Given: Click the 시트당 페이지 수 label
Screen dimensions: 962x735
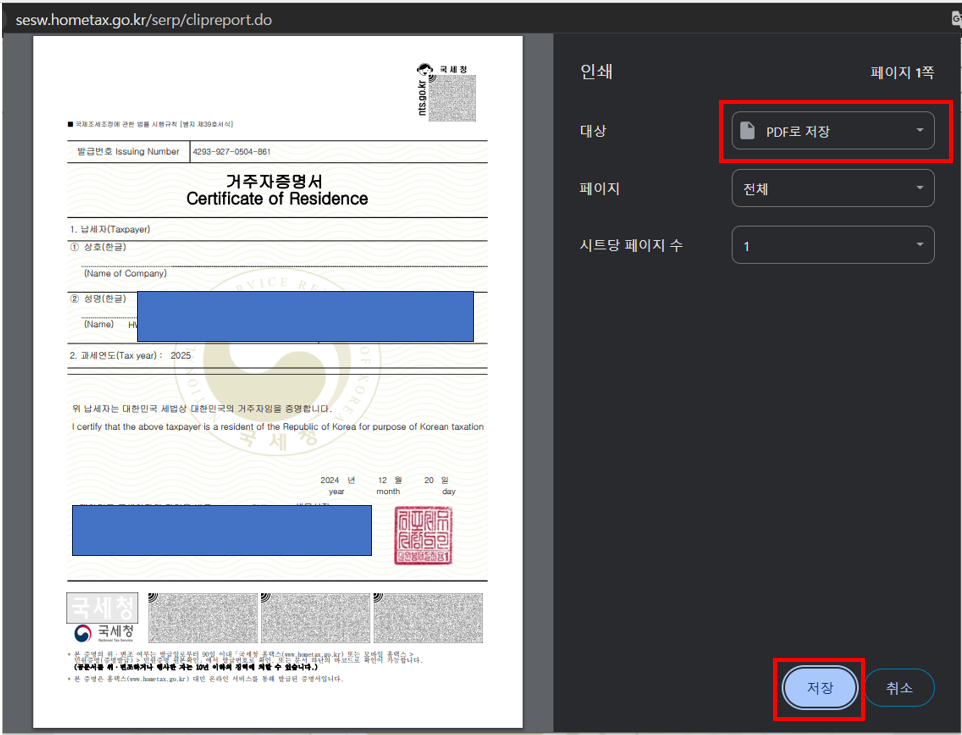Looking at the screenshot, I should pos(631,245).
